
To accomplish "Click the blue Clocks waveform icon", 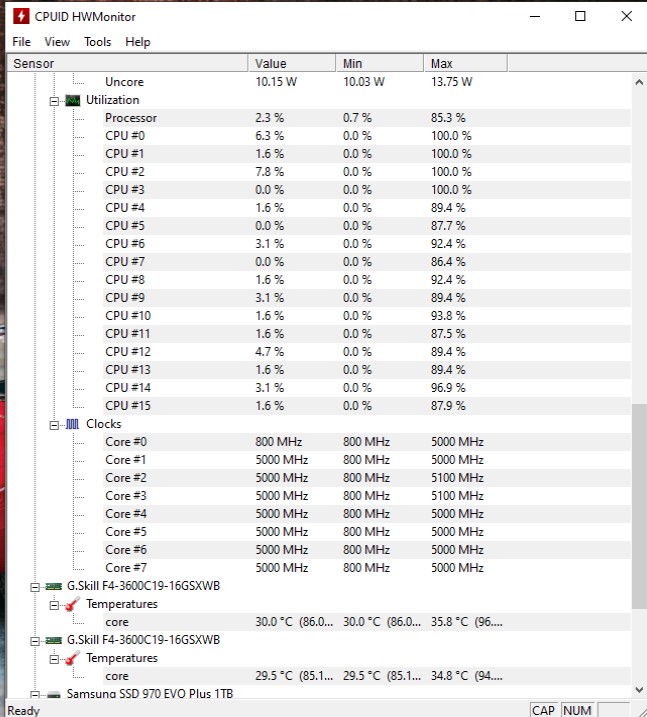I will (x=73, y=424).
